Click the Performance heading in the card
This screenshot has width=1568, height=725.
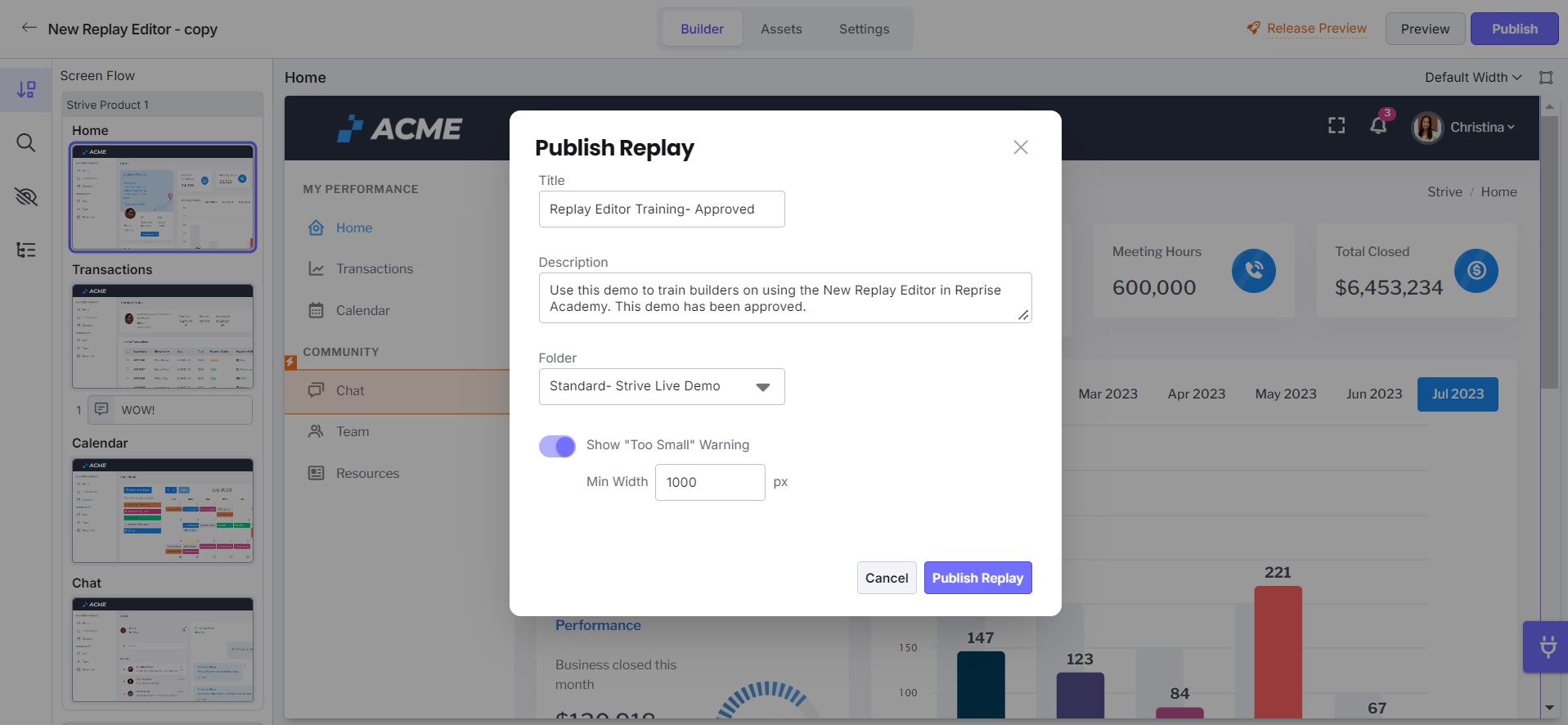598,625
